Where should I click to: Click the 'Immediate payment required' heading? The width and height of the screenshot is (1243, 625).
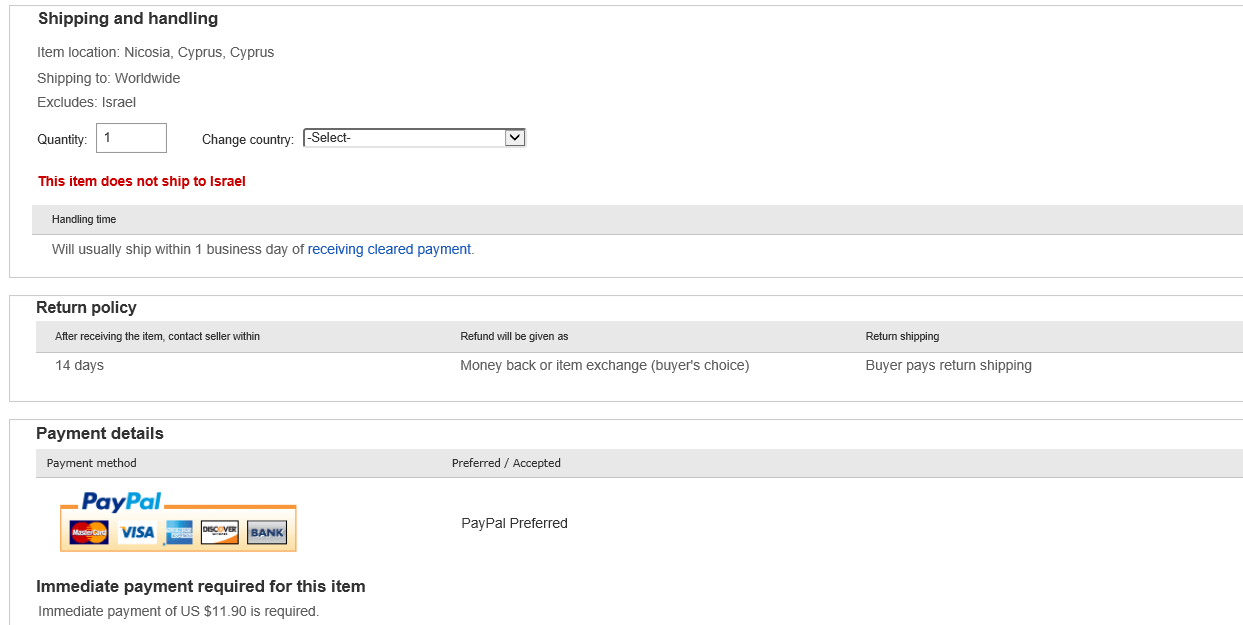tap(201, 587)
